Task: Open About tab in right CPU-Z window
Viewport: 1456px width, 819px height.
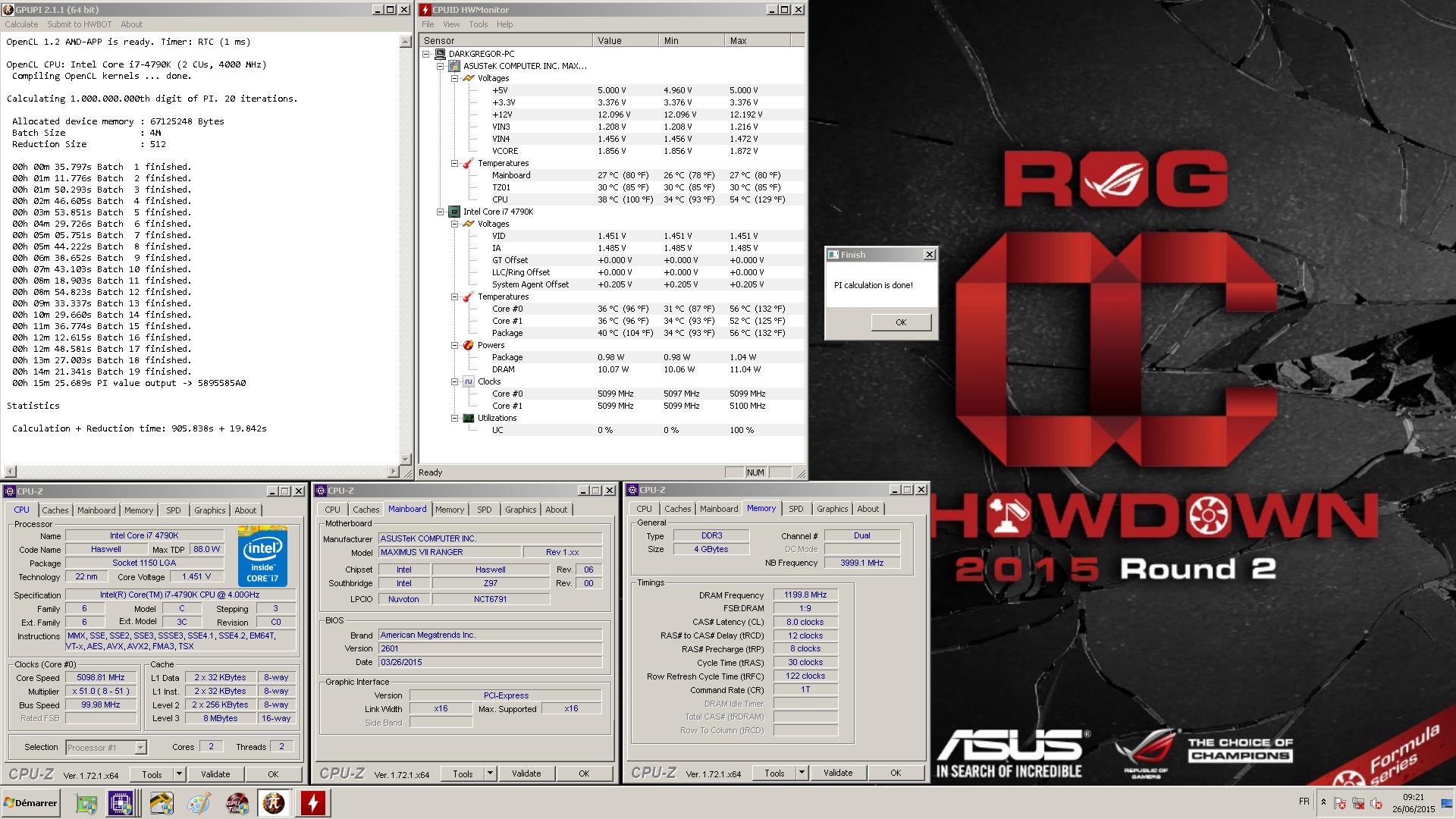Action: point(868,509)
